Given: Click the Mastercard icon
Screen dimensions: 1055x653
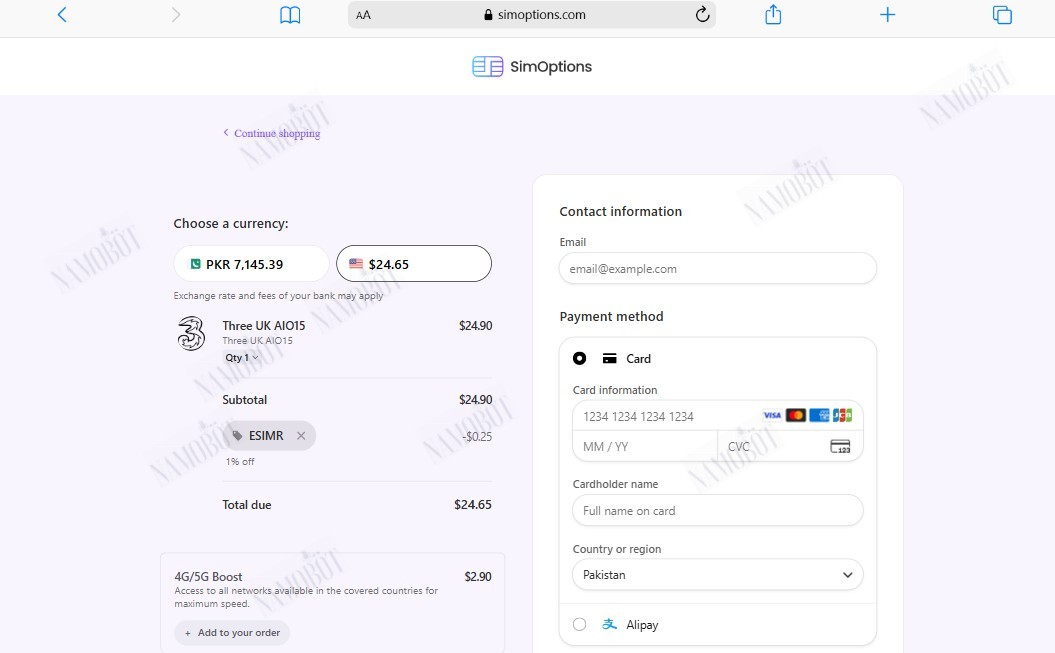Looking at the screenshot, I should tap(795, 416).
